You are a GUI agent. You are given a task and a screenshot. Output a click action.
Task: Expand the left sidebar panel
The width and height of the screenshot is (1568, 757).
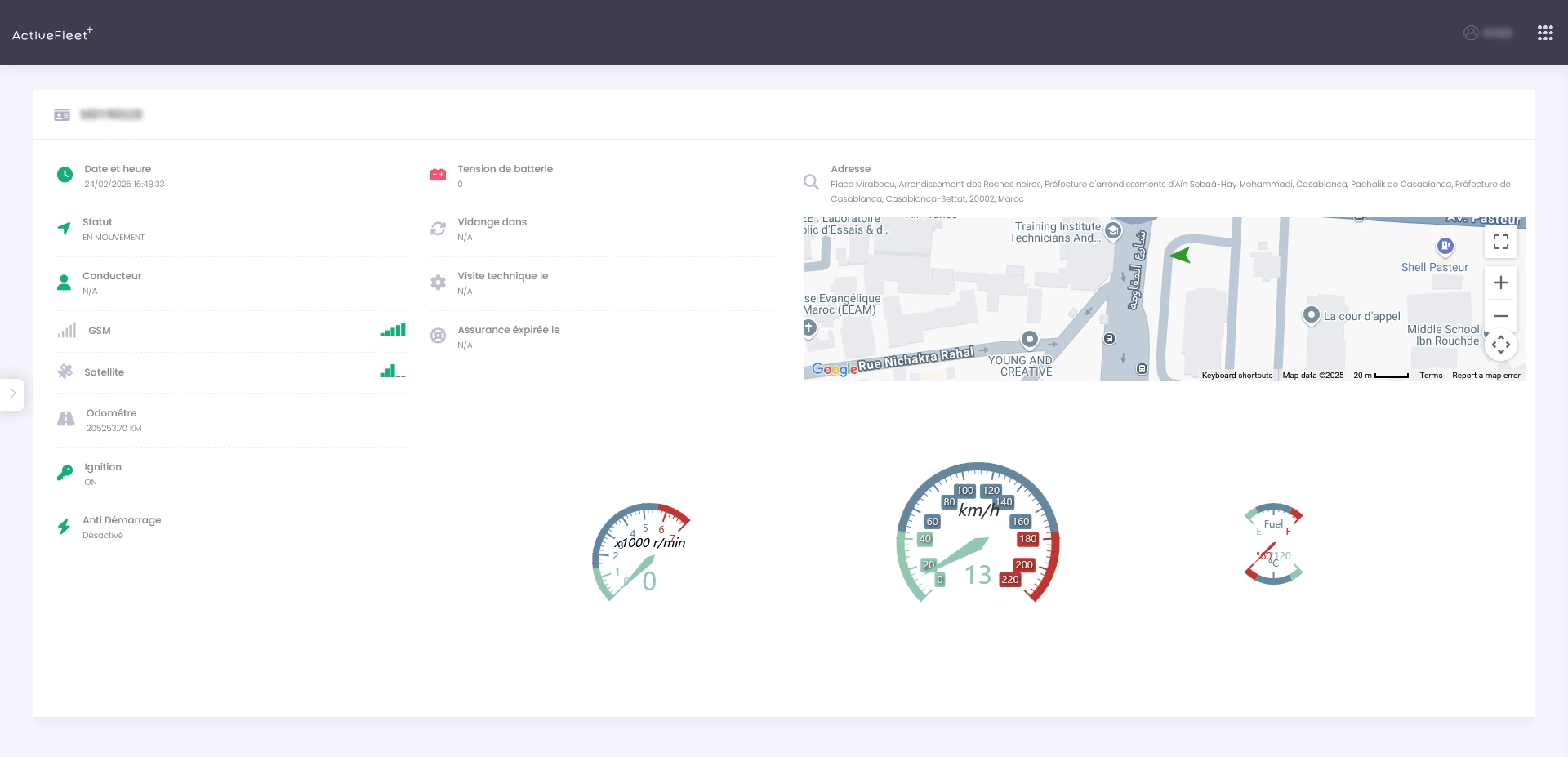[12, 394]
